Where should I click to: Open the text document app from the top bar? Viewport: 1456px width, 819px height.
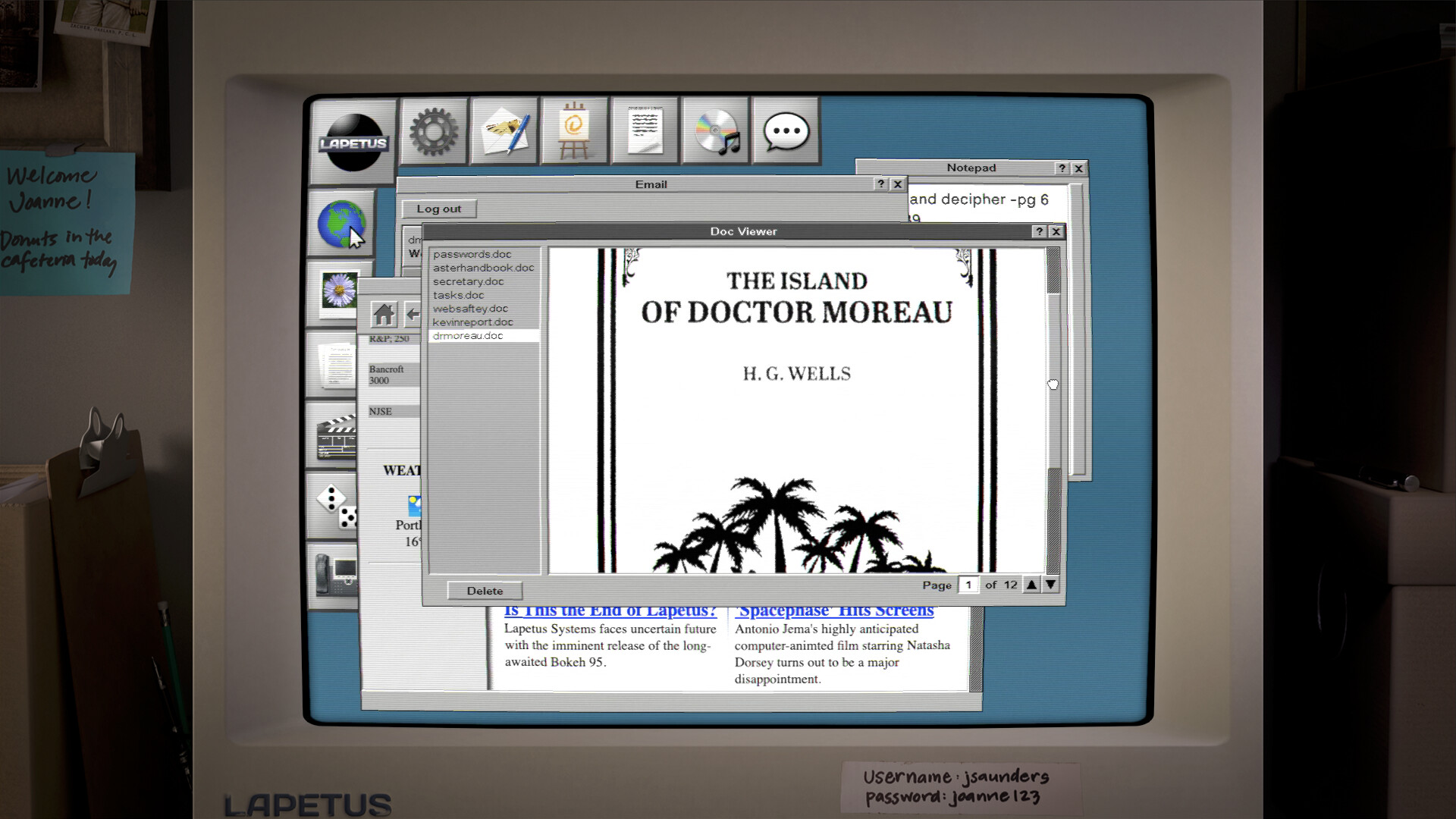[644, 130]
